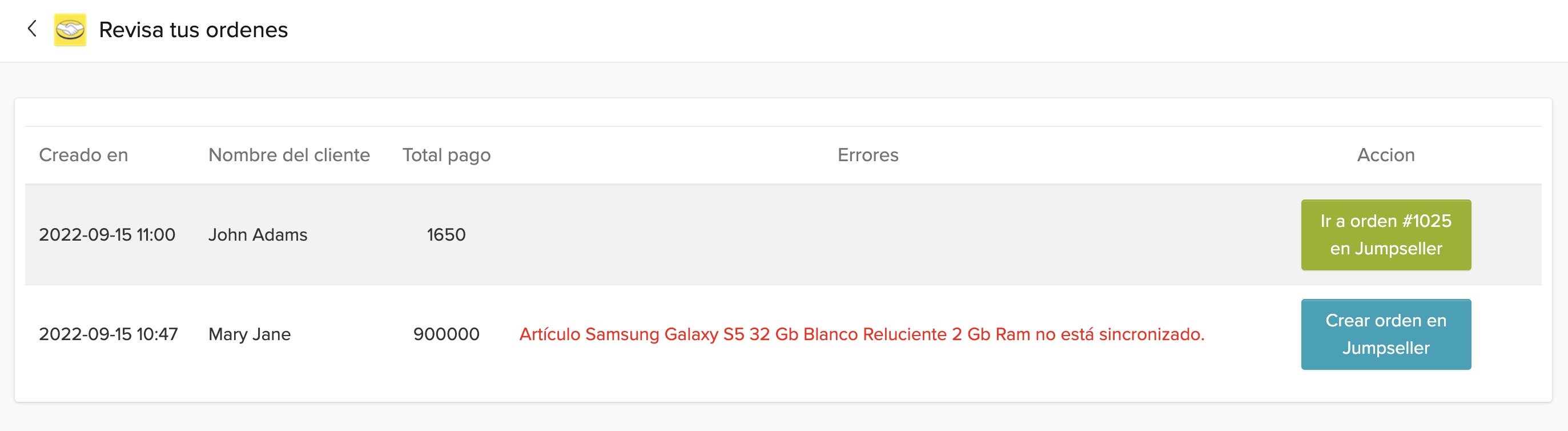Select the Mary Jane customer name
The image size is (1568, 431).
point(249,334)
